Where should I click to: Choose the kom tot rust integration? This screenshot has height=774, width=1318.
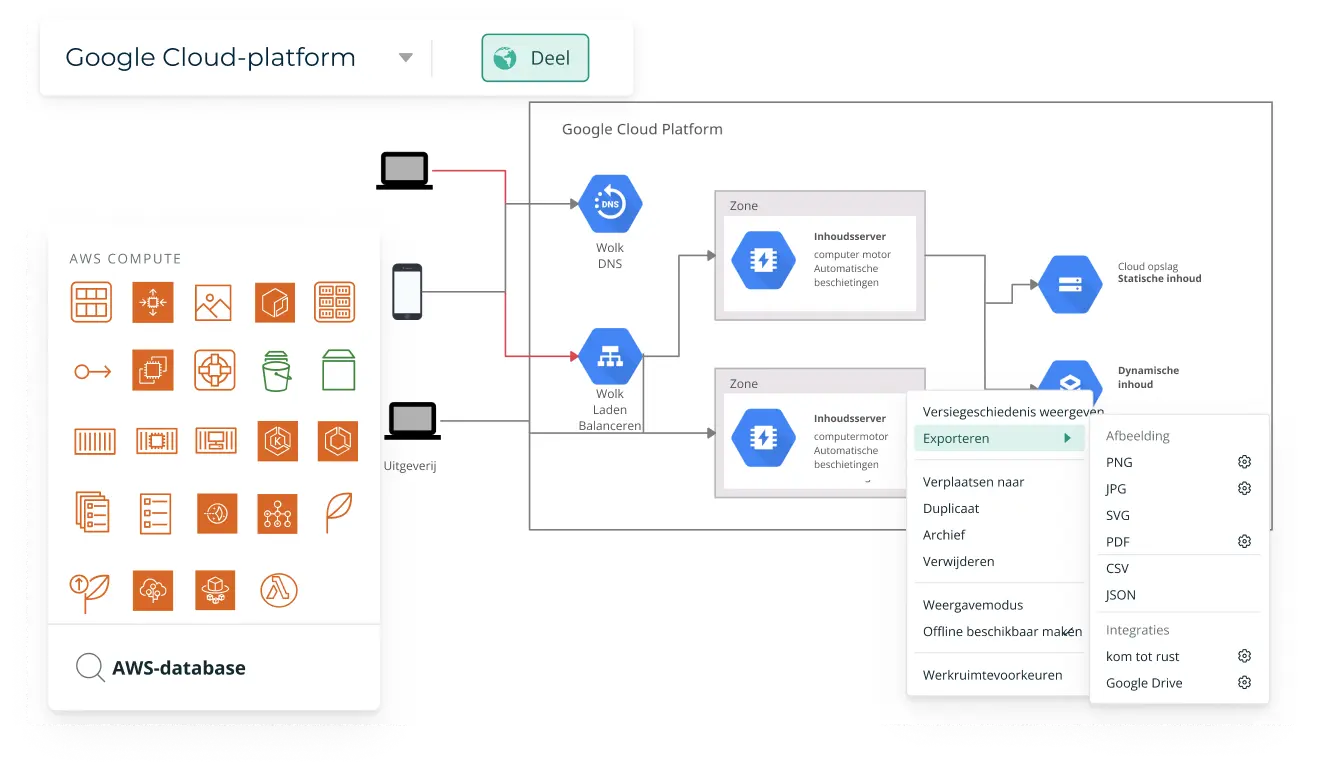coord(1143,657)
